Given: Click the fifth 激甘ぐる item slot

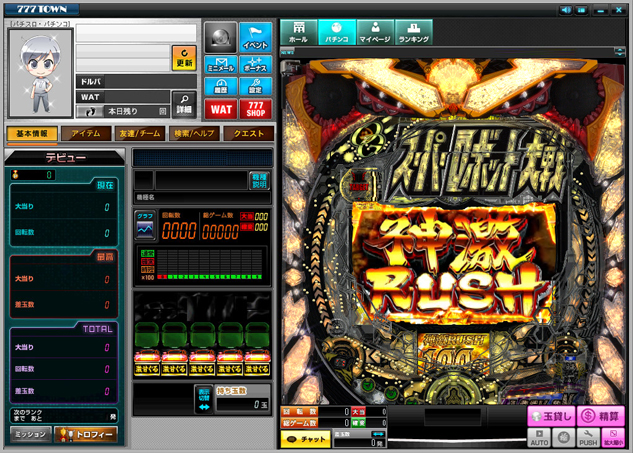Looking at the screenshot, I should coord(257,348).
